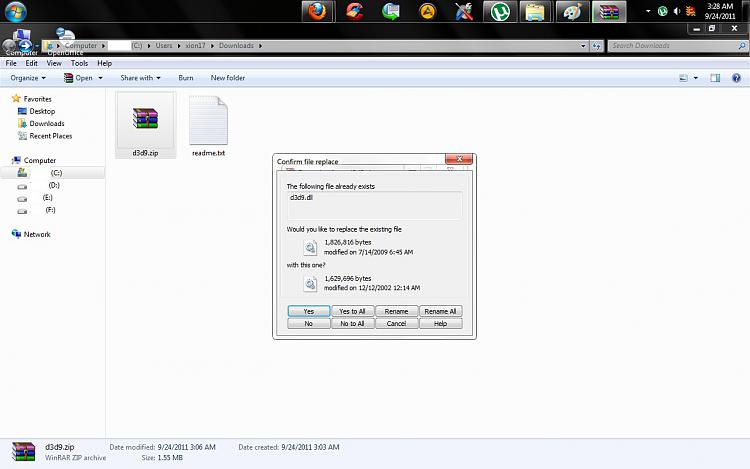
Task: Expand the Open button dropdown arrow
Action: tap(100, 78)
